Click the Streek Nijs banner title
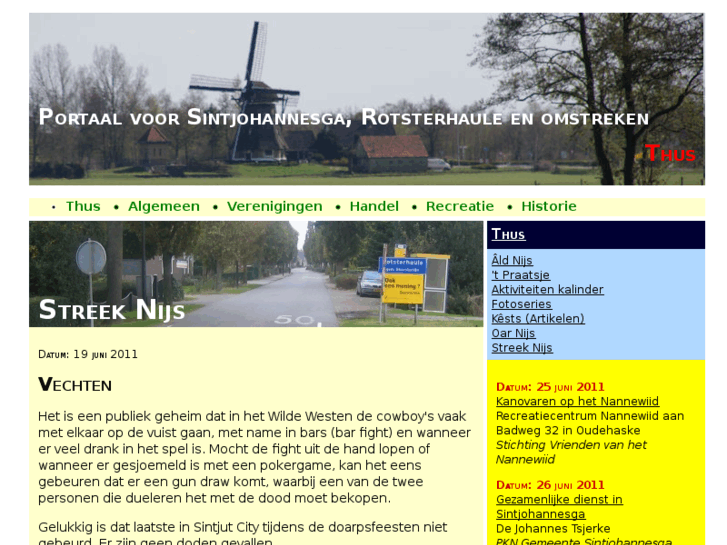The width and height of the screenshot is (727, 545). pyautogui.click(x=112, y=310)
